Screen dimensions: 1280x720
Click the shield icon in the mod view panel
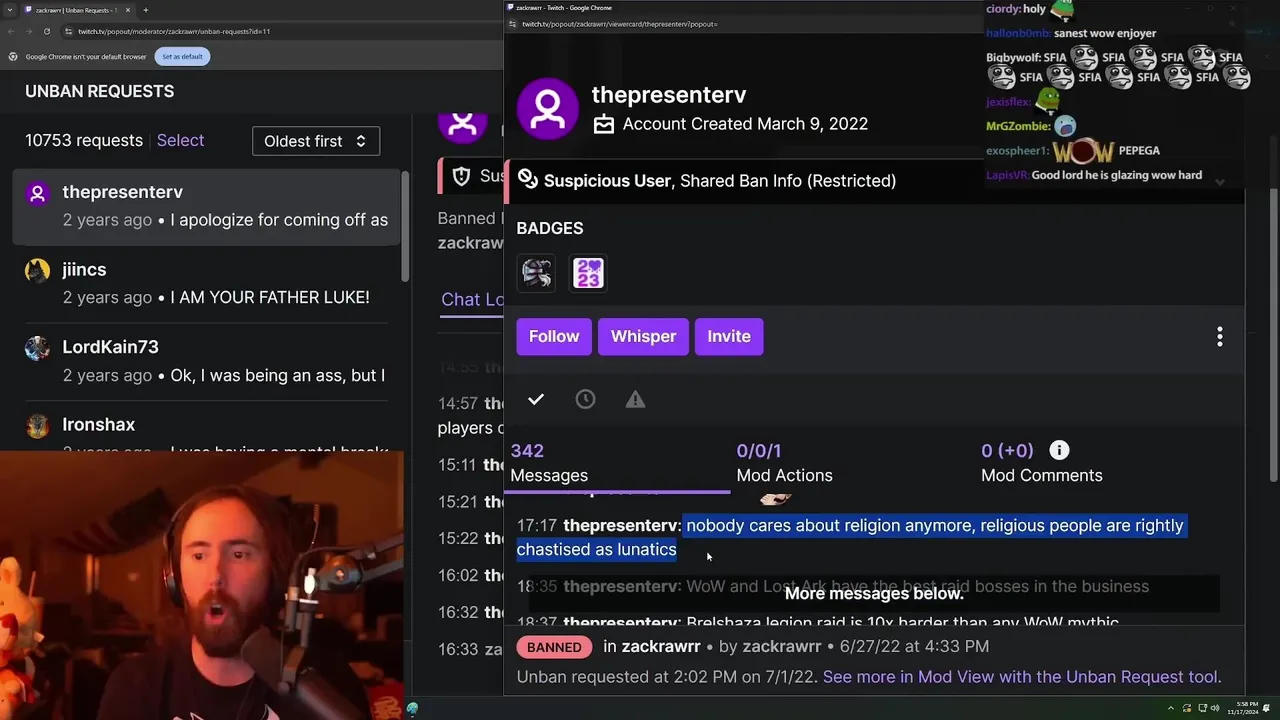[x=461, y=177]
